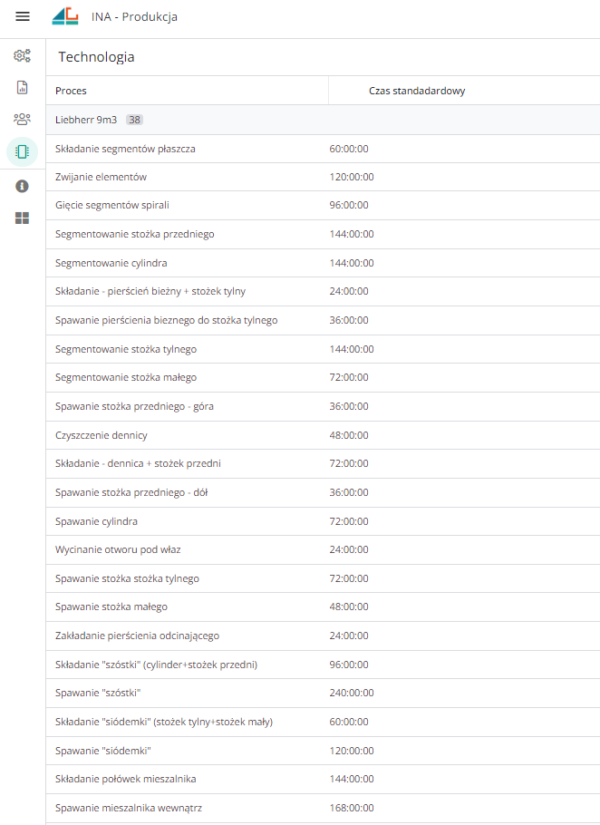This screenshot has height=825, width=600.
Task: Select Wycinanie otworu pod właz row
Action: tap(118, 550)
